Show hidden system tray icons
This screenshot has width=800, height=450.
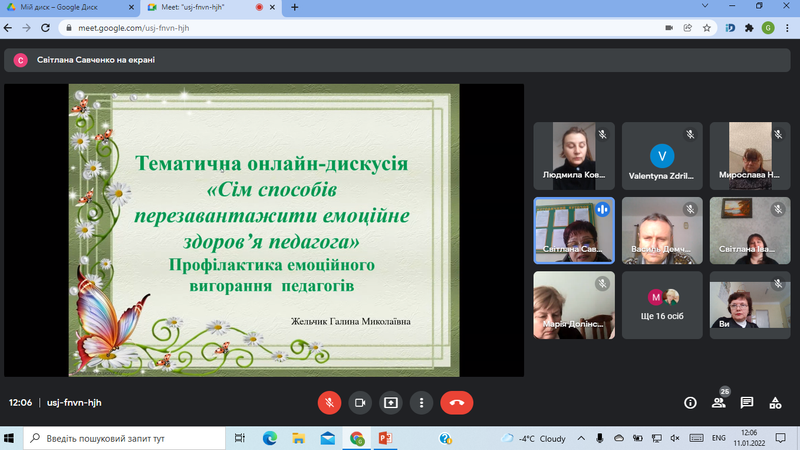(581, 438)
